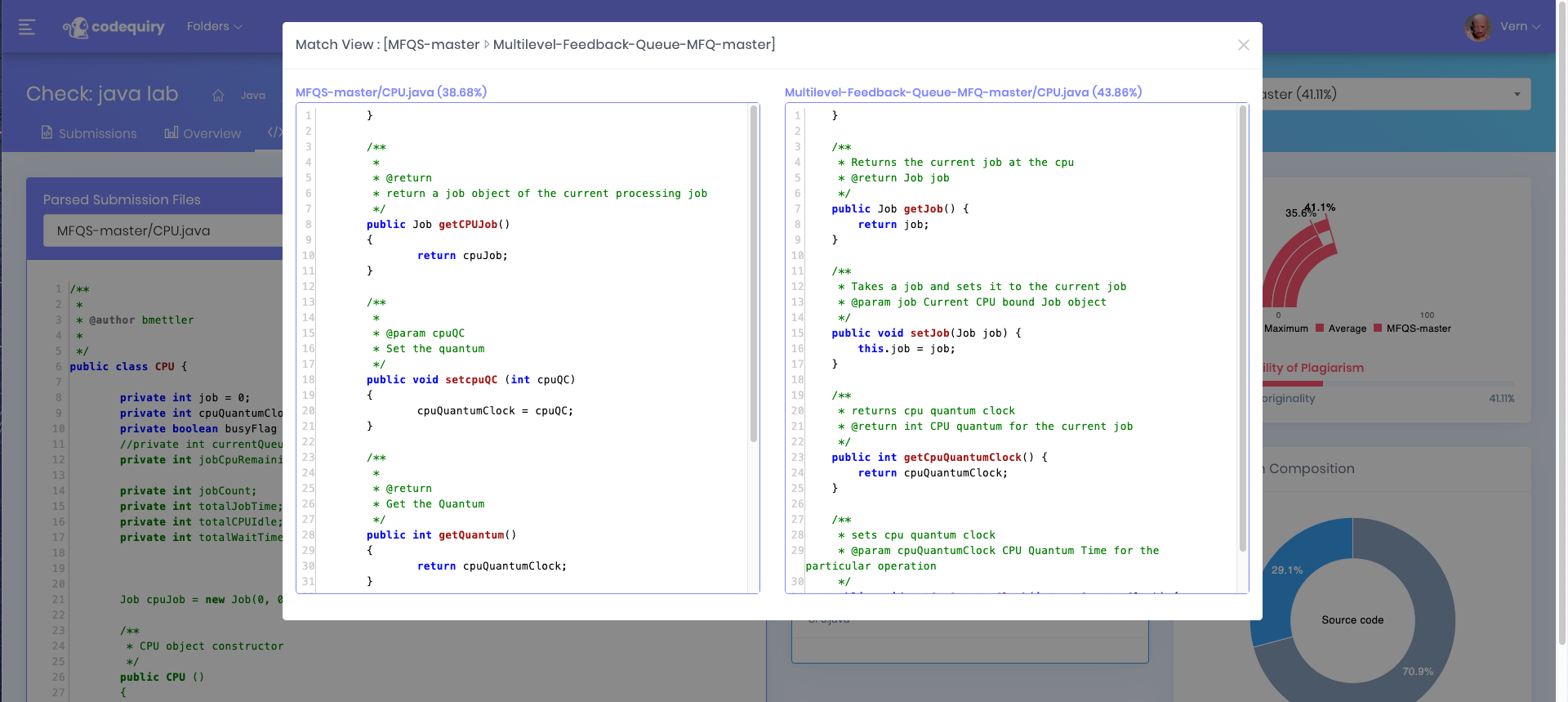This screenshot has height=702, width=1568.
Task: Expand the Folders dropdown
Action: (x=214, y=26)
